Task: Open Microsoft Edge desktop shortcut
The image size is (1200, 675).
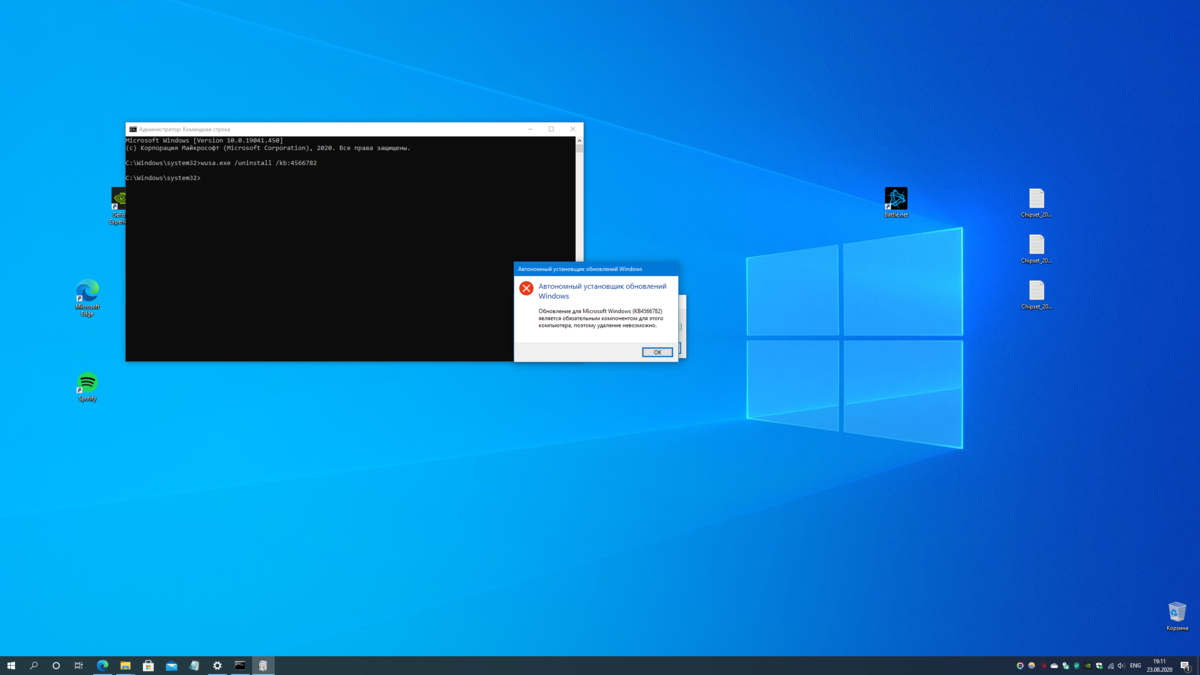Action: [87, 292]
